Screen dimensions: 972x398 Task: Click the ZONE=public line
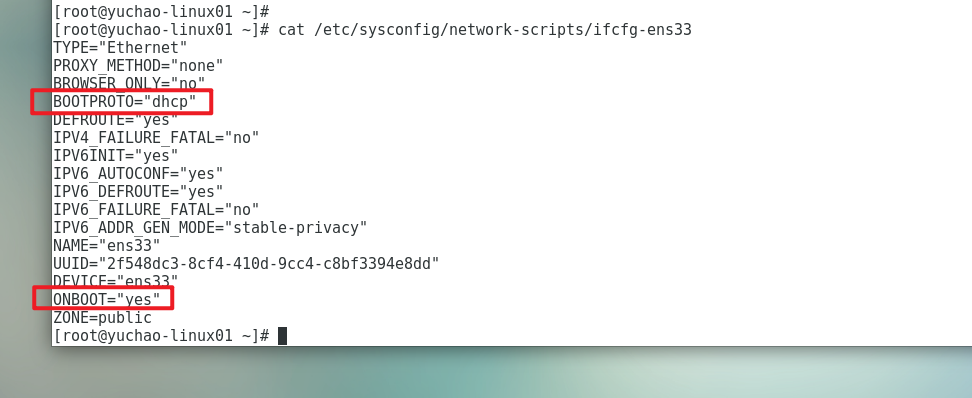click(x=102, y=318)
